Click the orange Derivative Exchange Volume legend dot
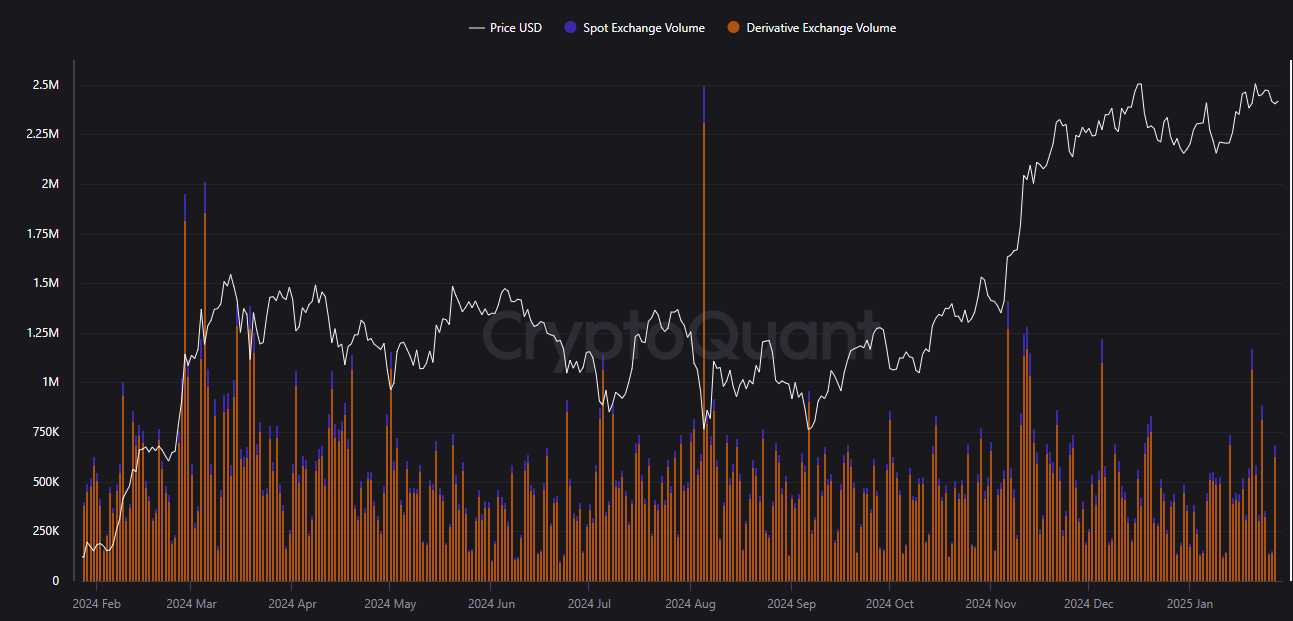The height and width of the screenshot is (621, 1293). 733,28
